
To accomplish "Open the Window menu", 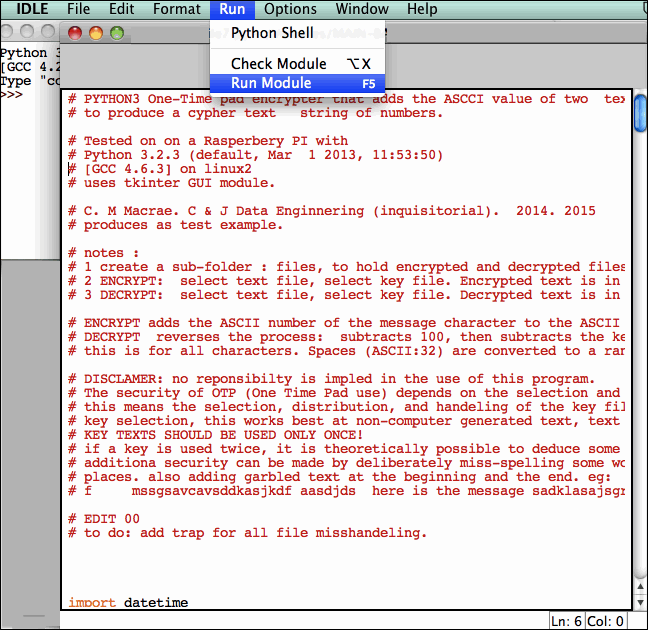I will point(362,9).
